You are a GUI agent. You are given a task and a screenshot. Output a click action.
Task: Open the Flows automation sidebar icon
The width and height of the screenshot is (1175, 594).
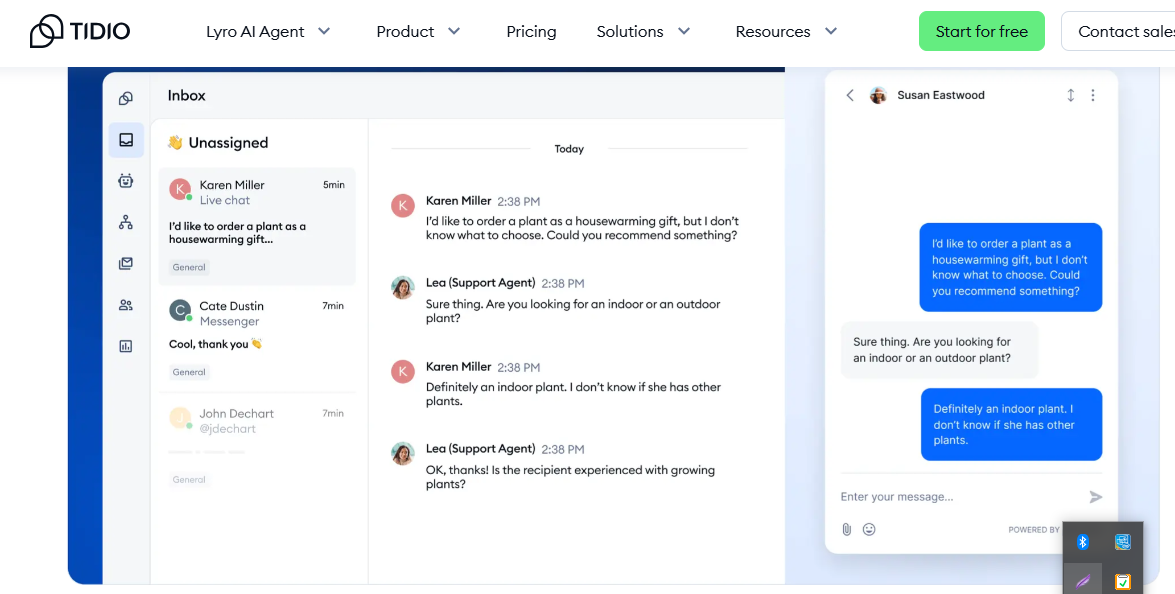[x=125, y=222]
